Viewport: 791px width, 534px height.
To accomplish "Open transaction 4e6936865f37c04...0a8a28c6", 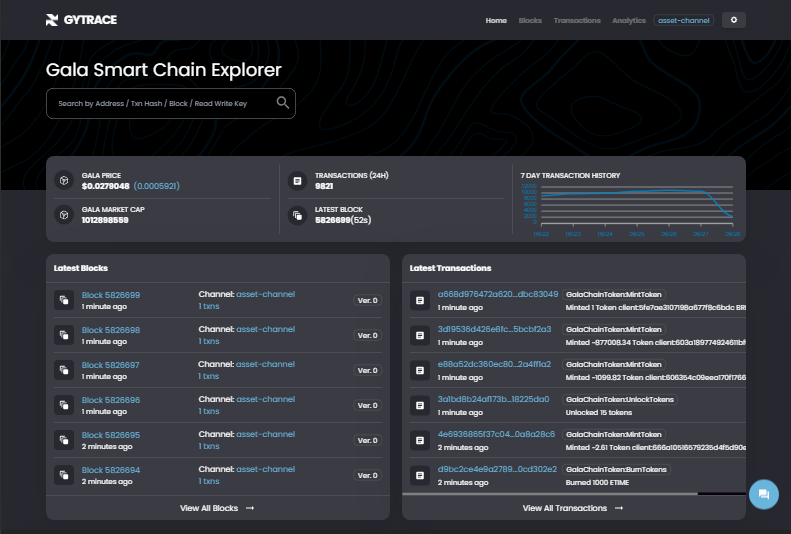I will (x=496, y=434).
